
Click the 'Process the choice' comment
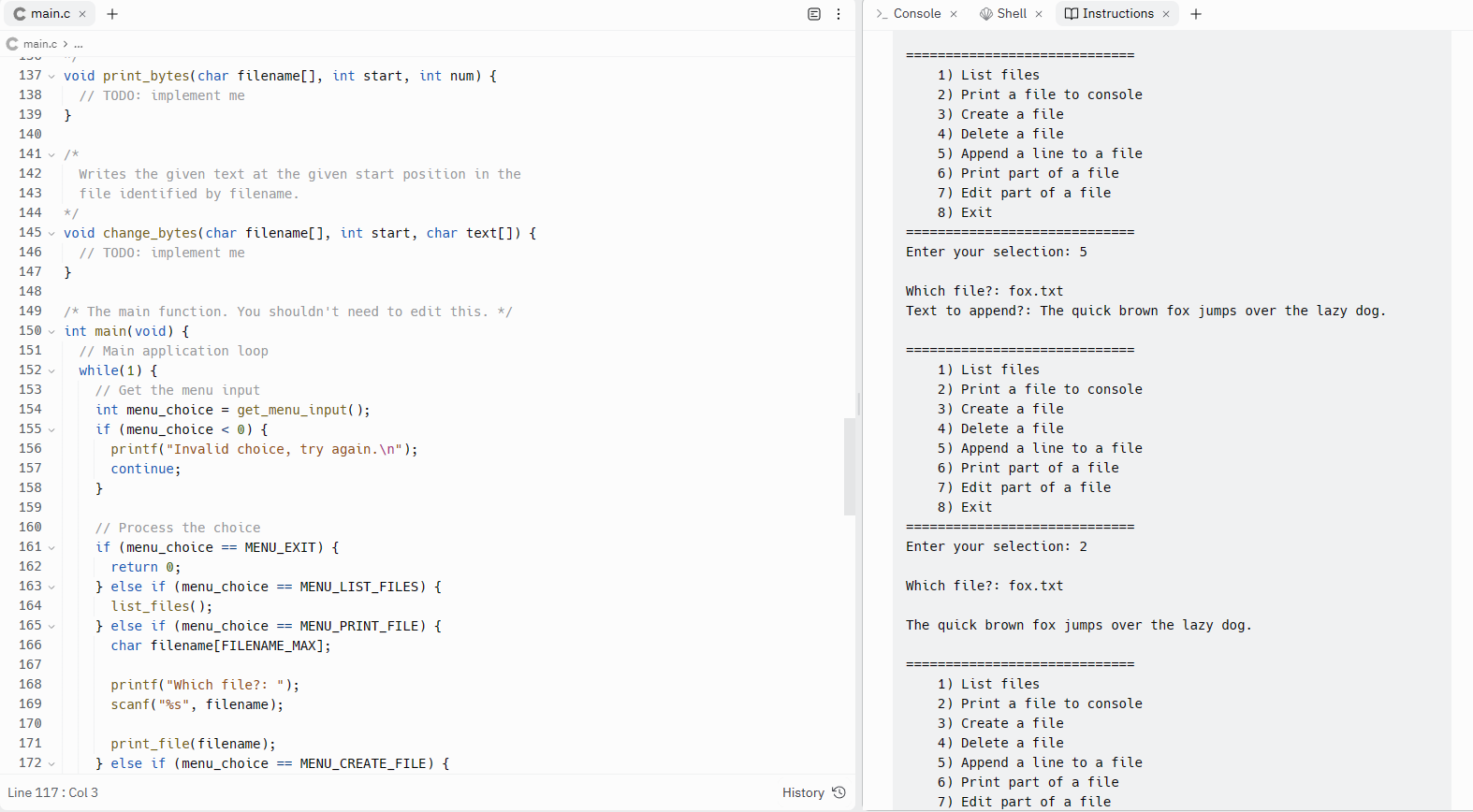tap(178, 528)
